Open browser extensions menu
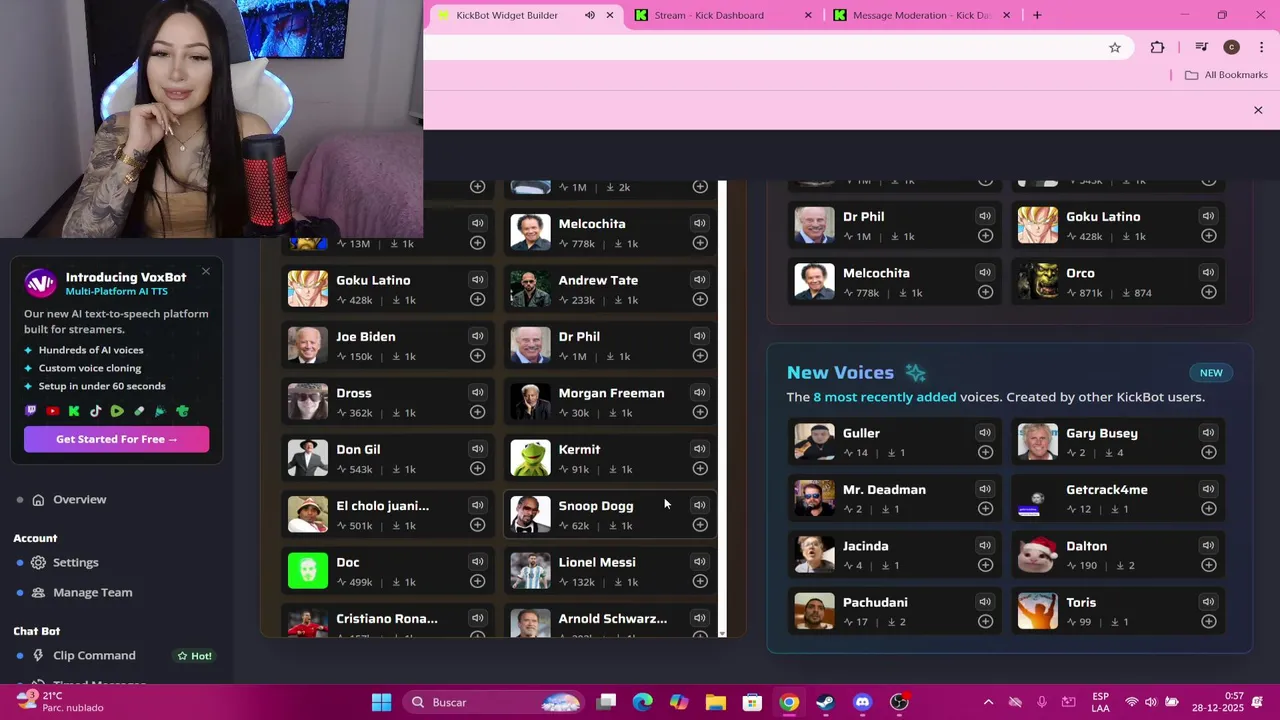 point(1157,47)
